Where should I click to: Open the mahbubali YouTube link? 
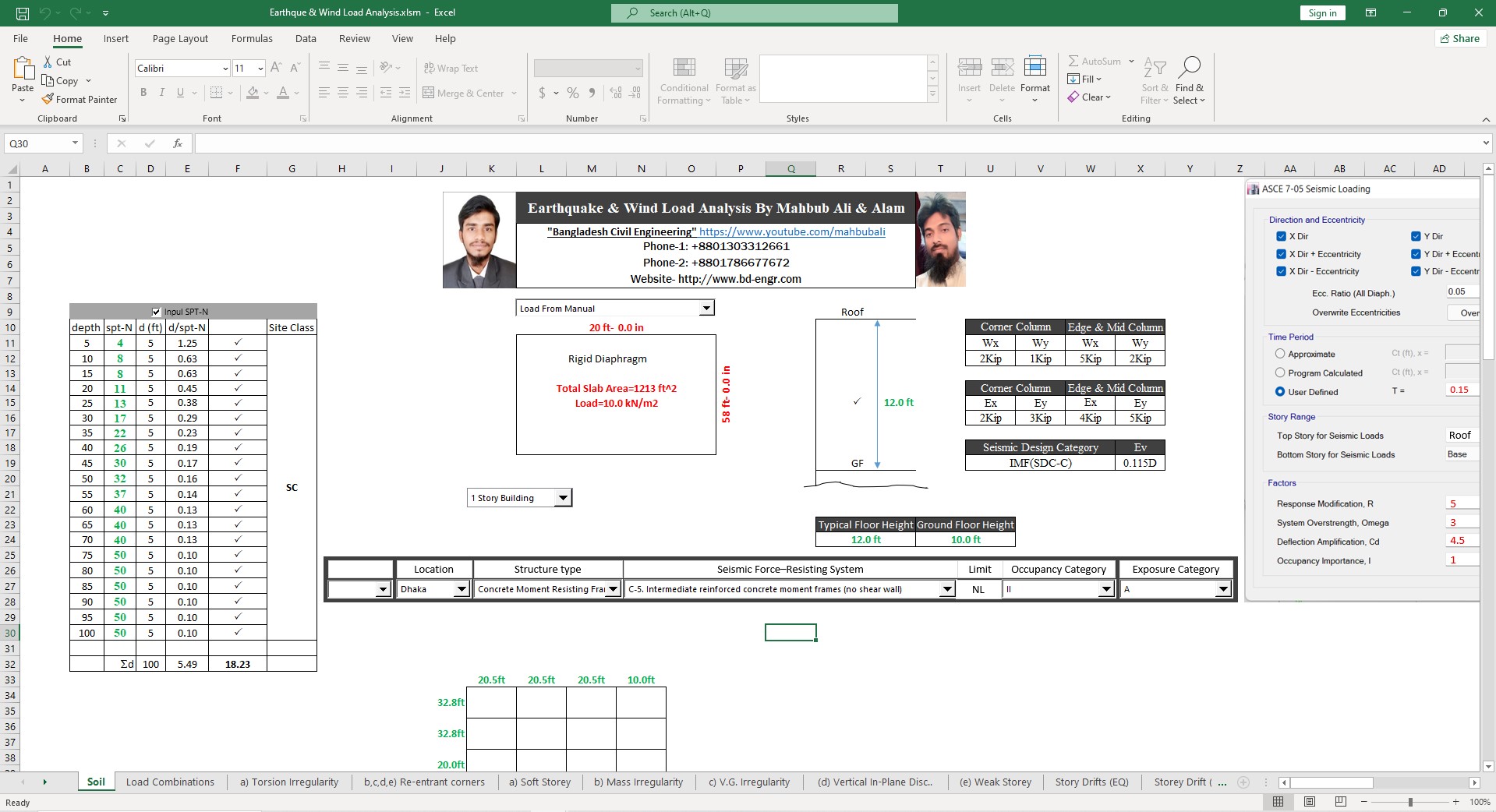792,231
